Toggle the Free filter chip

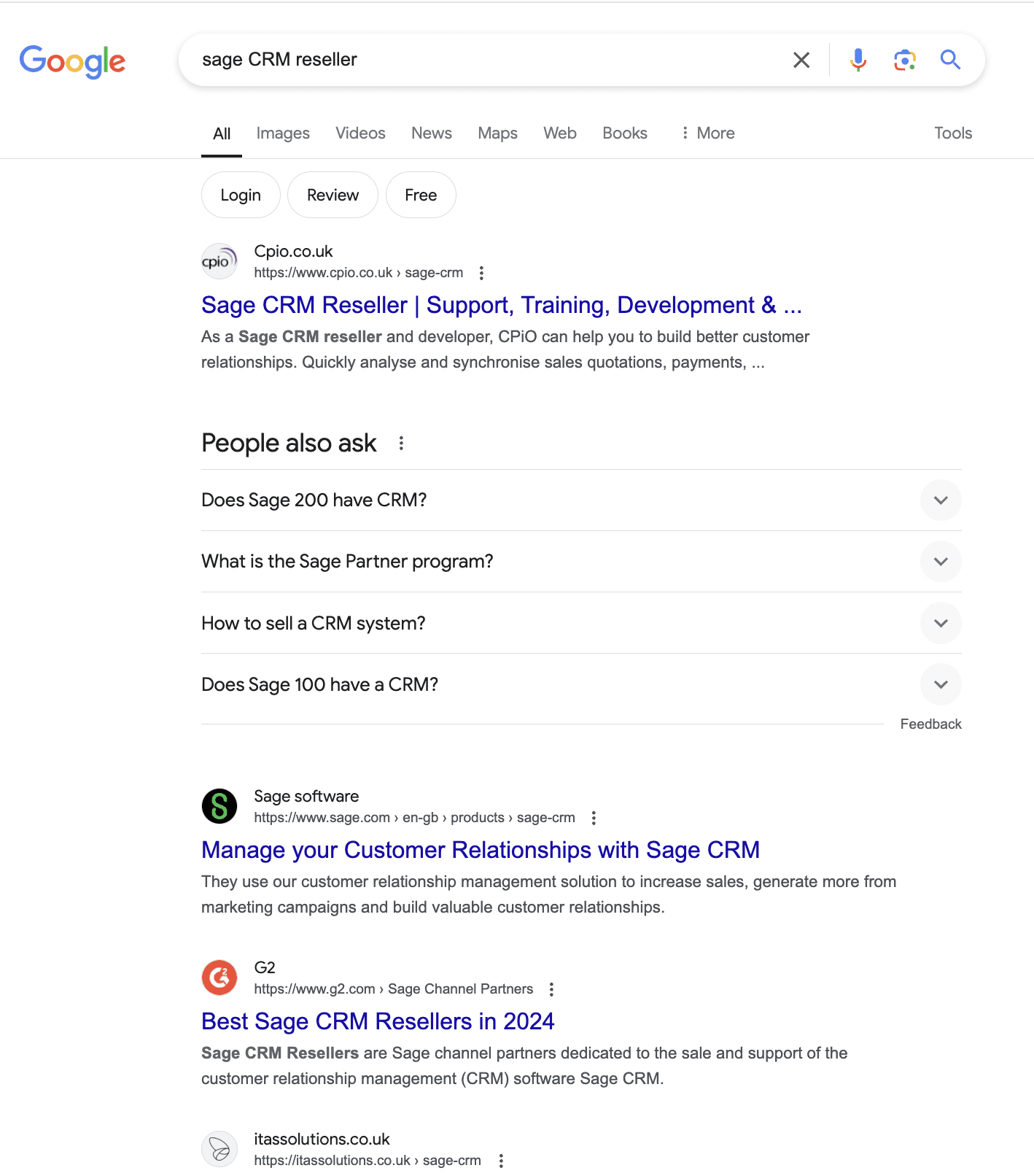point(421,195)
